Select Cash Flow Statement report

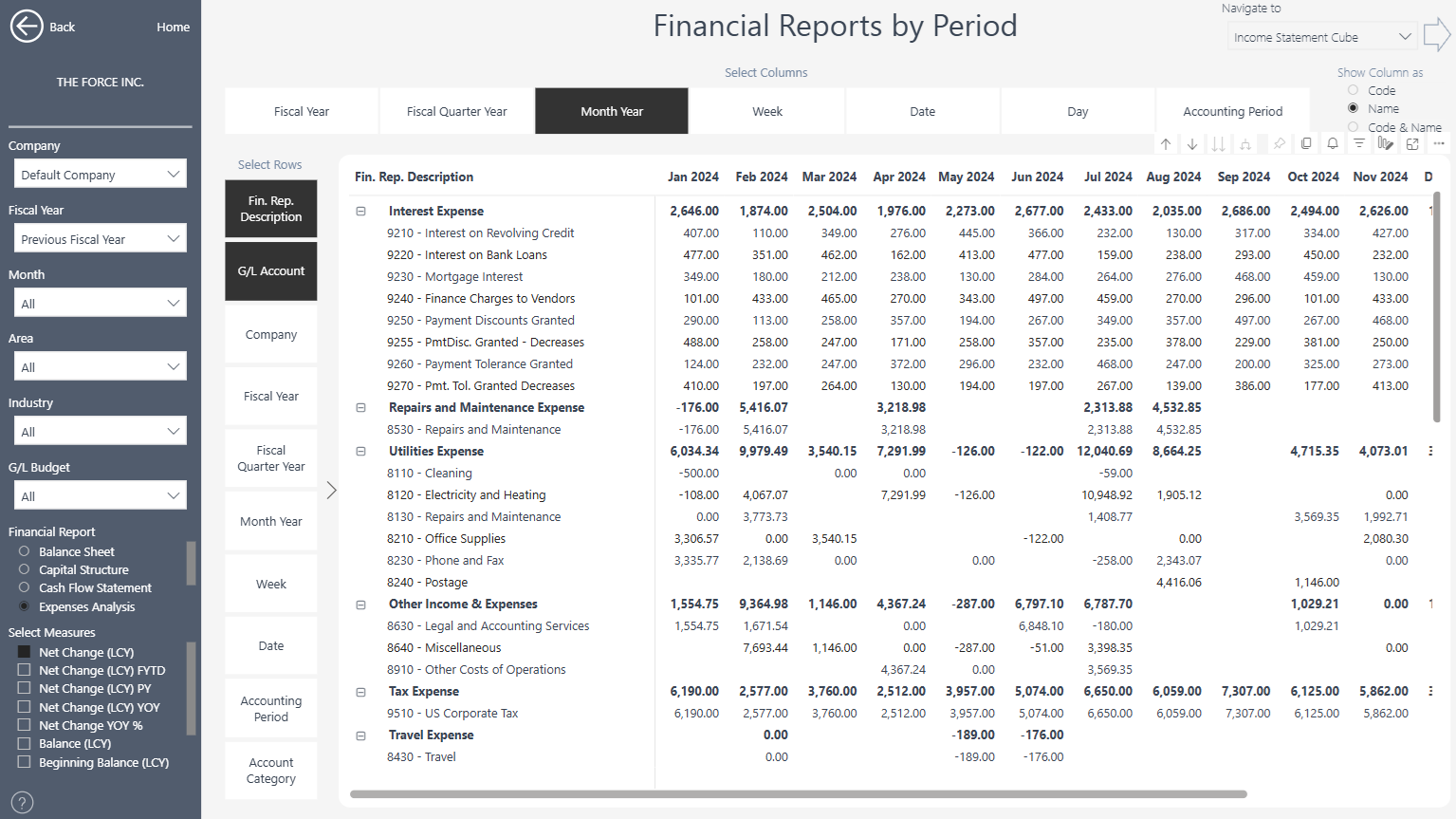click(25, 587)
